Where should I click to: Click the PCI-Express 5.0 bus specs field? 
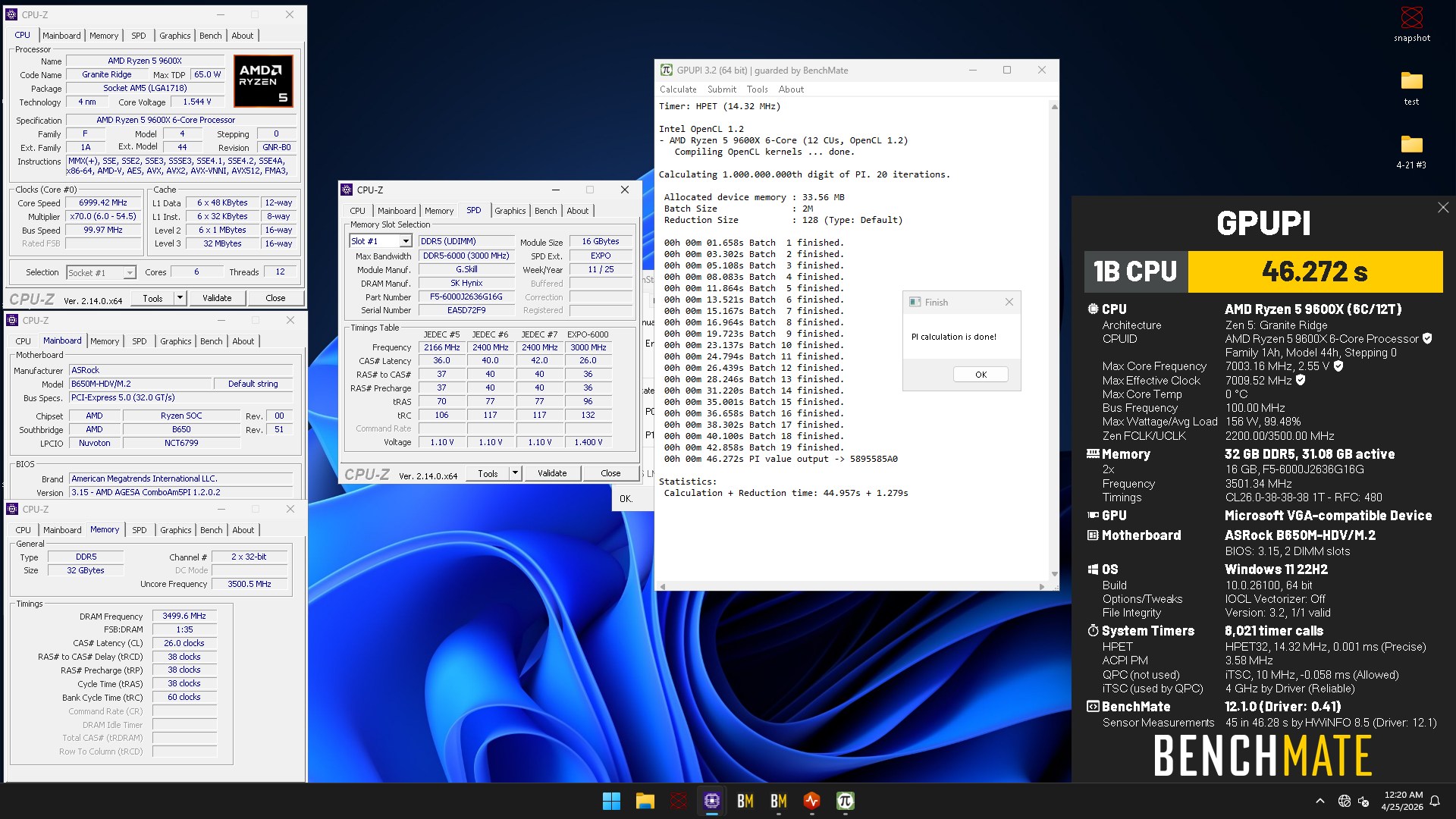point(180,397)
